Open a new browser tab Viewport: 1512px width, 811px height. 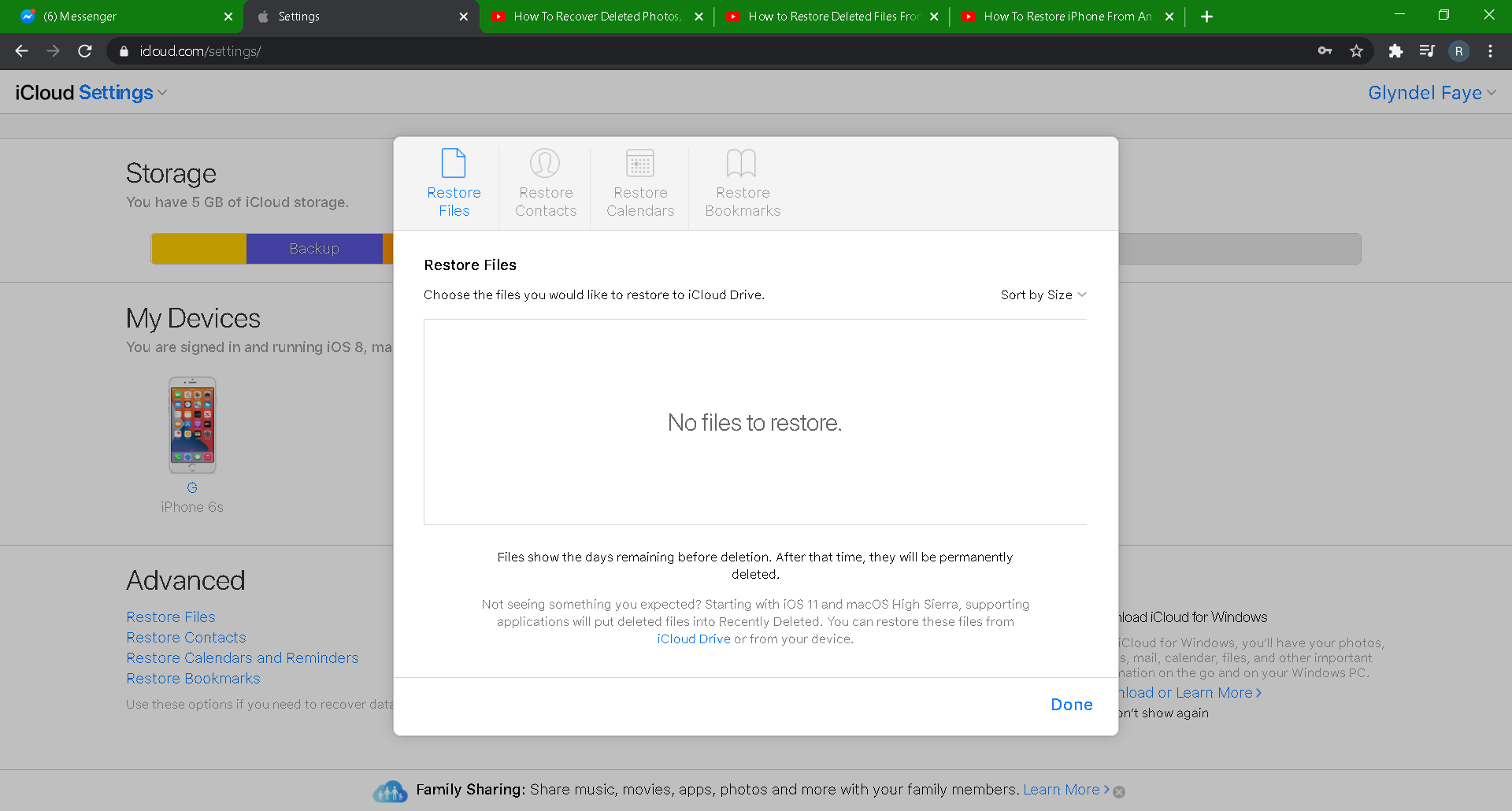(x=1206, y=17)
